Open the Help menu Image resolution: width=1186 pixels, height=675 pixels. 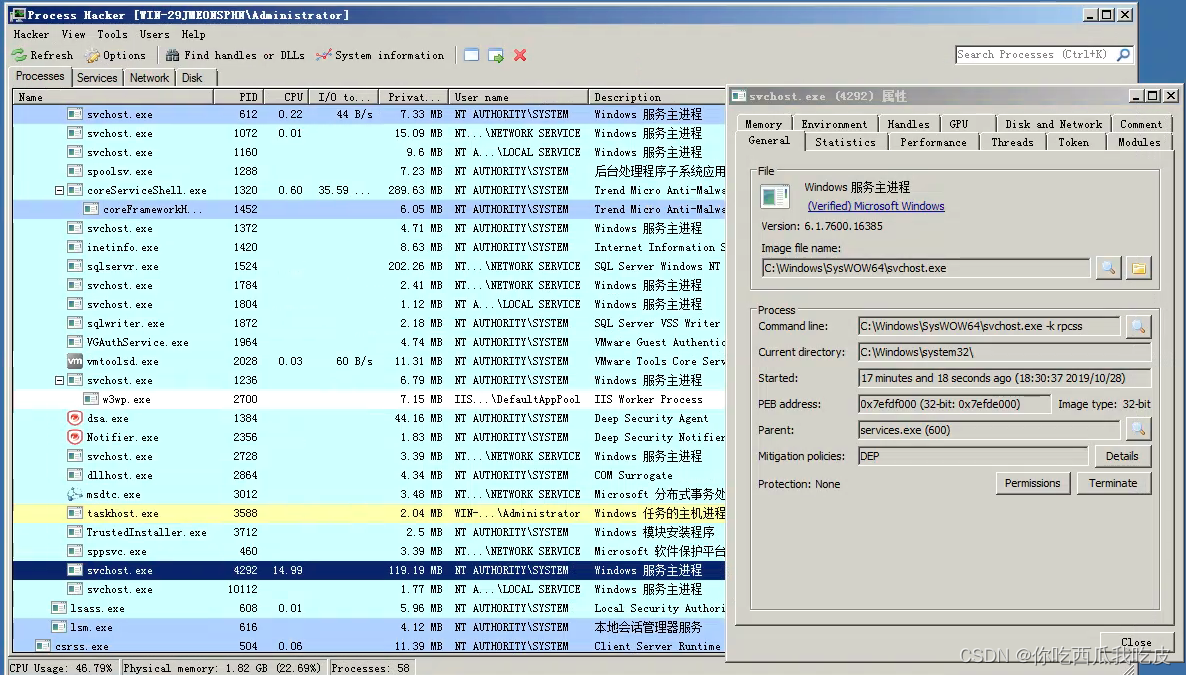pyautogui.click(x=193, y=34)
